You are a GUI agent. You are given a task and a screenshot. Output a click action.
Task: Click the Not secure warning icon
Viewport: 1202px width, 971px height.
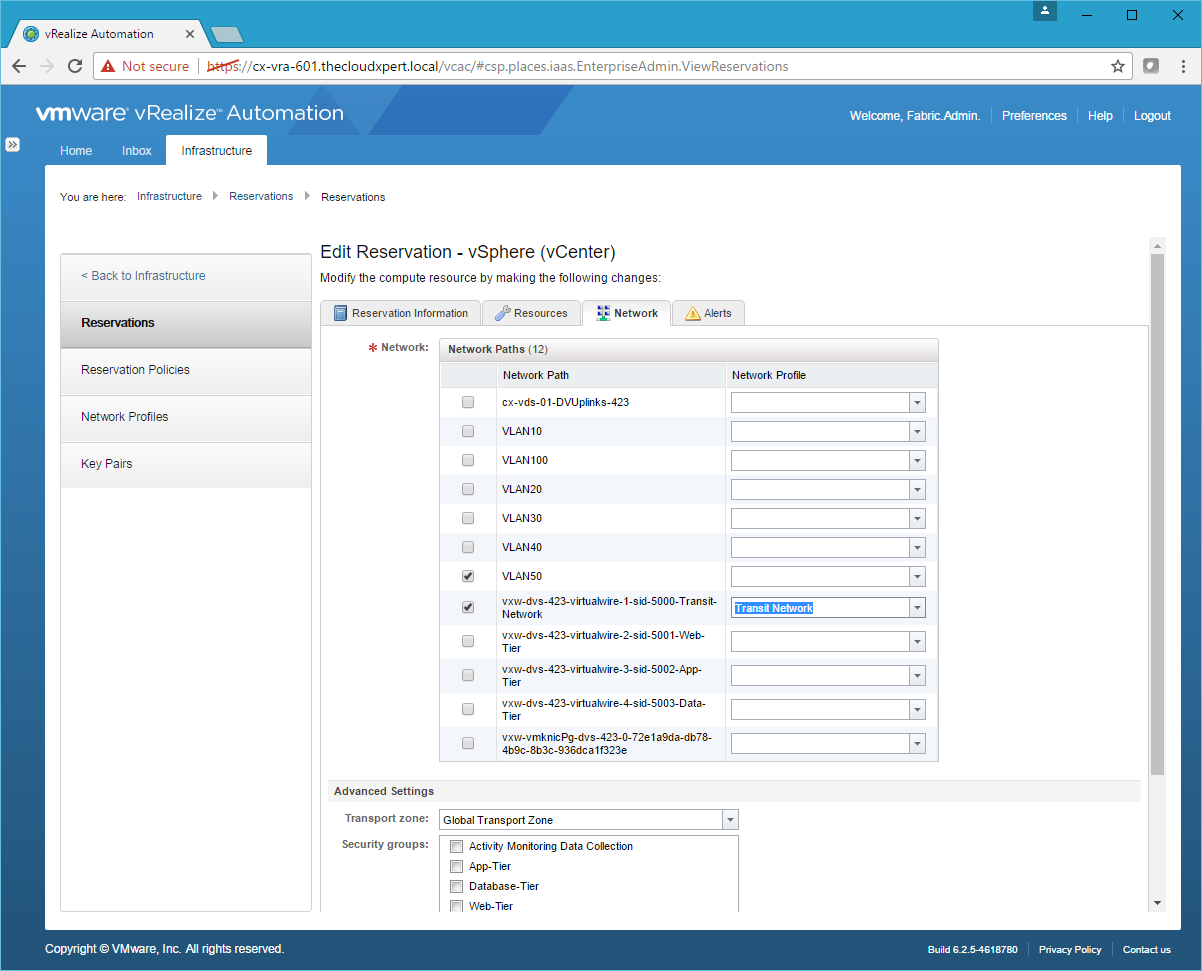108,66
